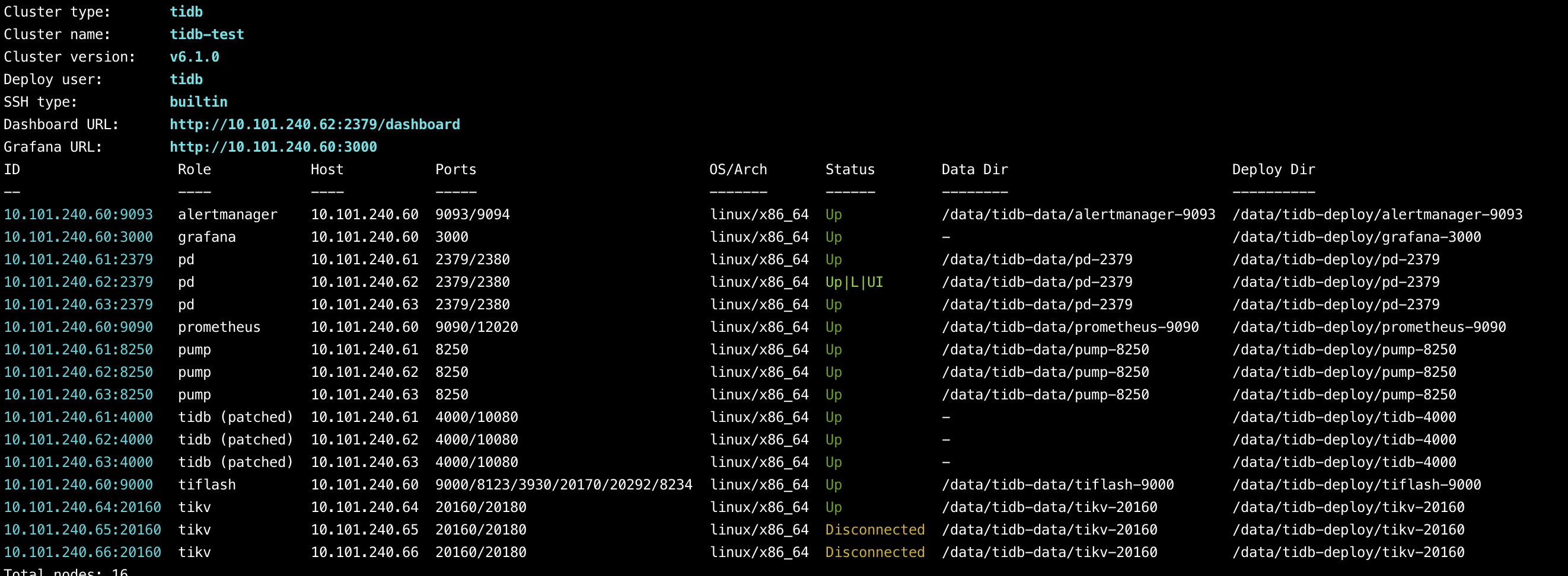Image resolution: width=1568 pixels, height=576 pixels.
Task: Select the cluster version value v6.1.0
Action: tap(194, 57)
